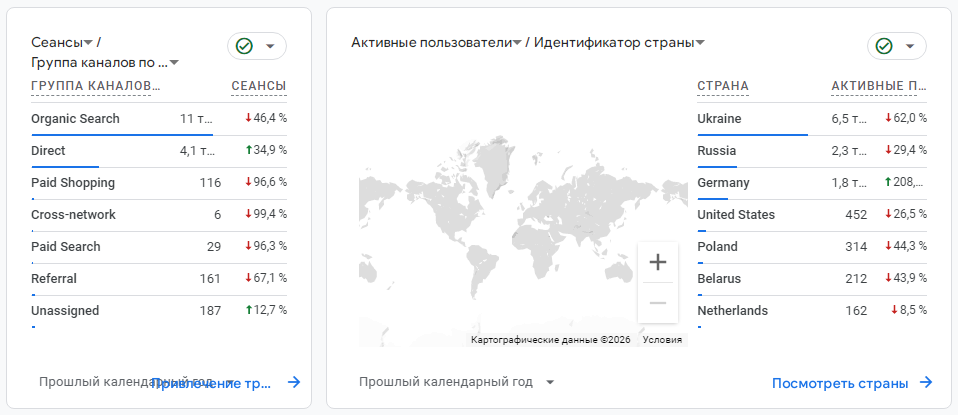Viewport: 958px width, 415px height.
Task: Click the Paid Shopping channel row
Action: point(73,183)
